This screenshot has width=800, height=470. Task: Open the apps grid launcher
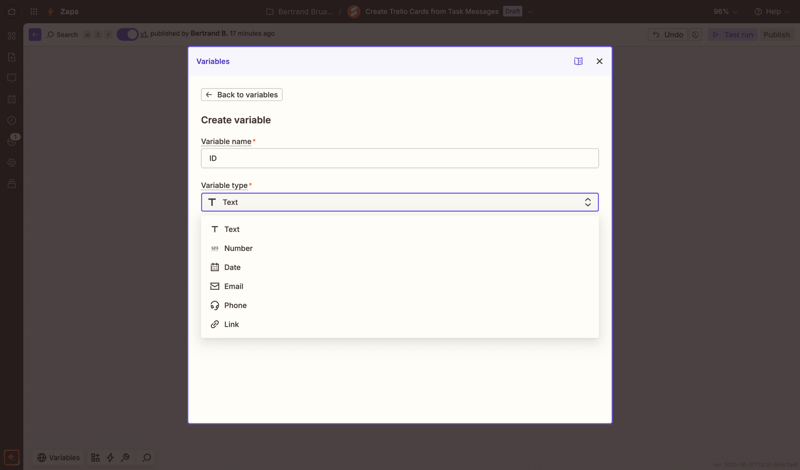(x=34, y=11)
